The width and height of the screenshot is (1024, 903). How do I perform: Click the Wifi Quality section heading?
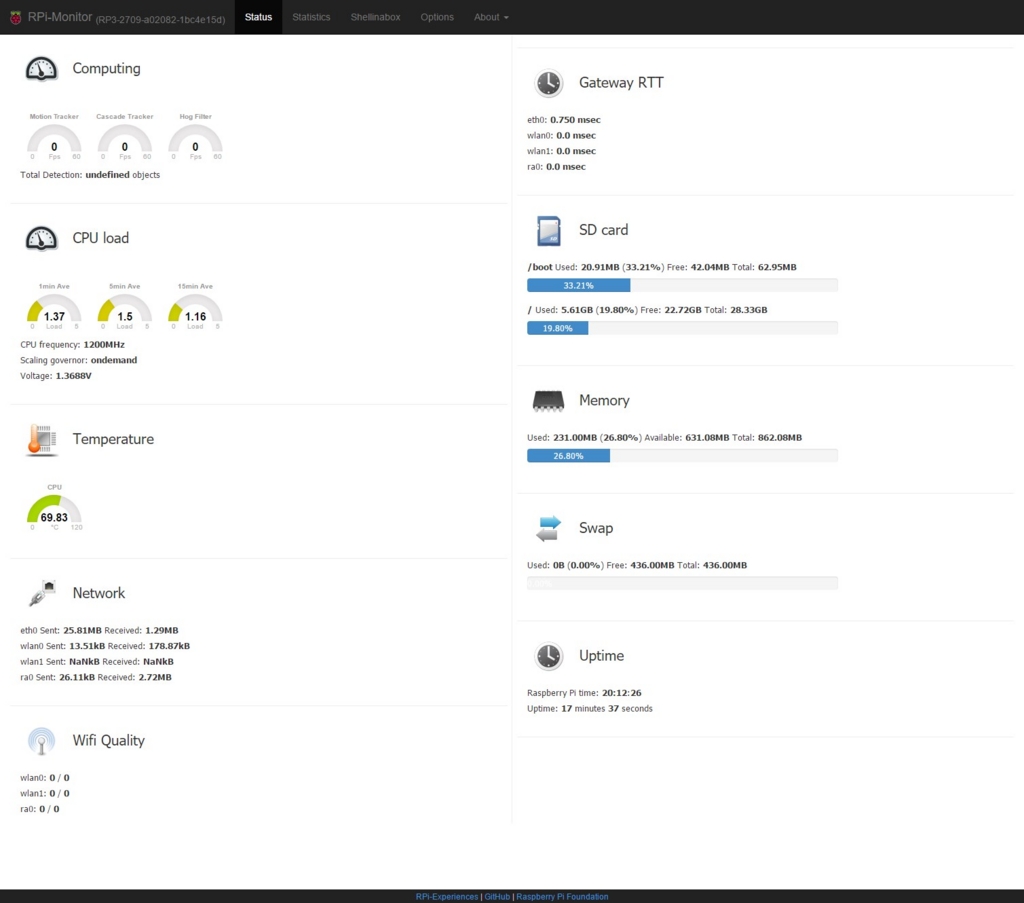tap(108, 740)
